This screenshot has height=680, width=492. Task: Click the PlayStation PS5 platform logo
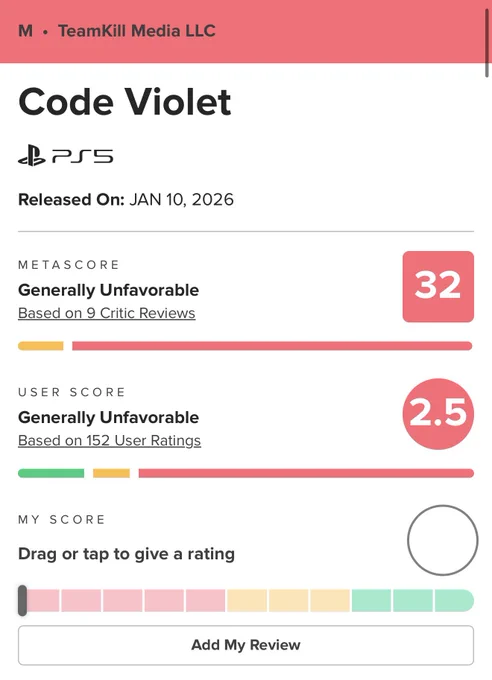pos(66,156)
